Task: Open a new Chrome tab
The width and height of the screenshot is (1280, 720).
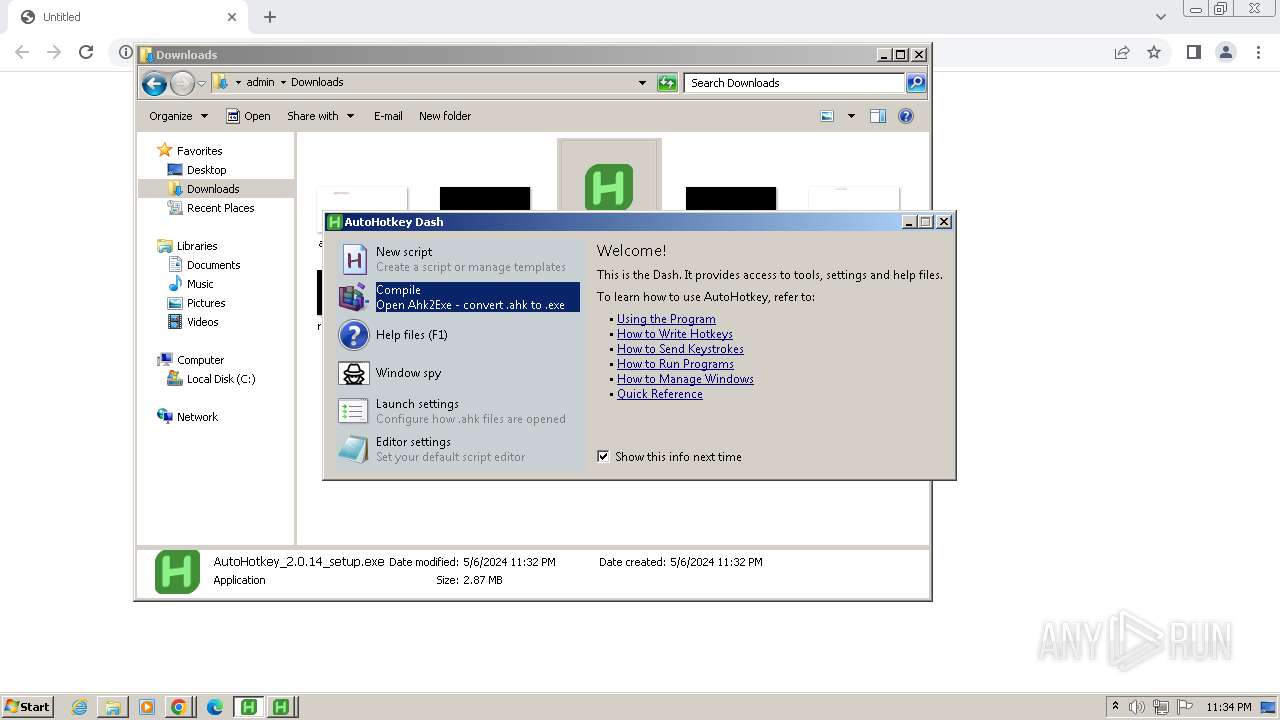Action: pyautogui.click(x=270, y=17)
